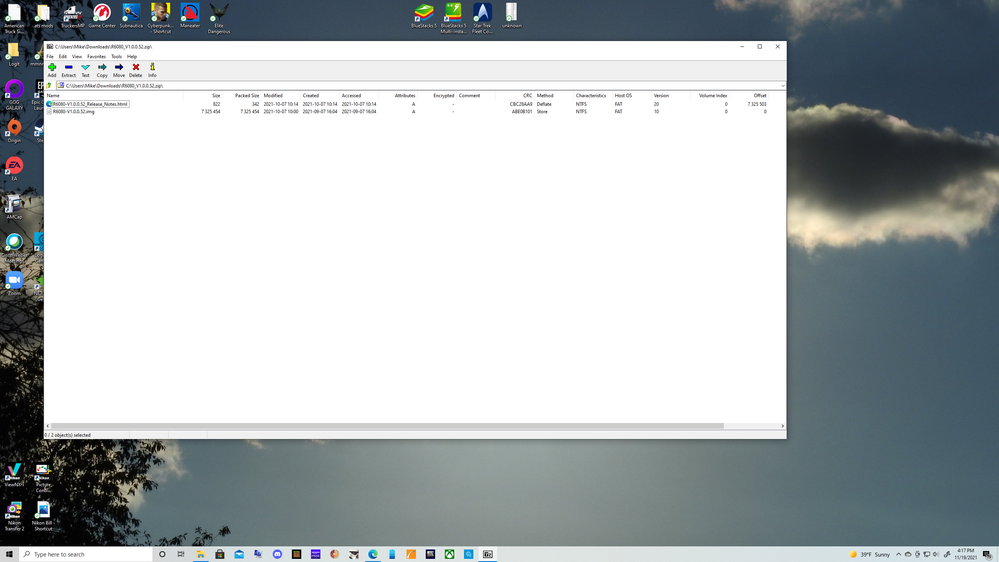Sort by the Modified column header
Viewport: 999px width, 562px height.
pos(273,96)
